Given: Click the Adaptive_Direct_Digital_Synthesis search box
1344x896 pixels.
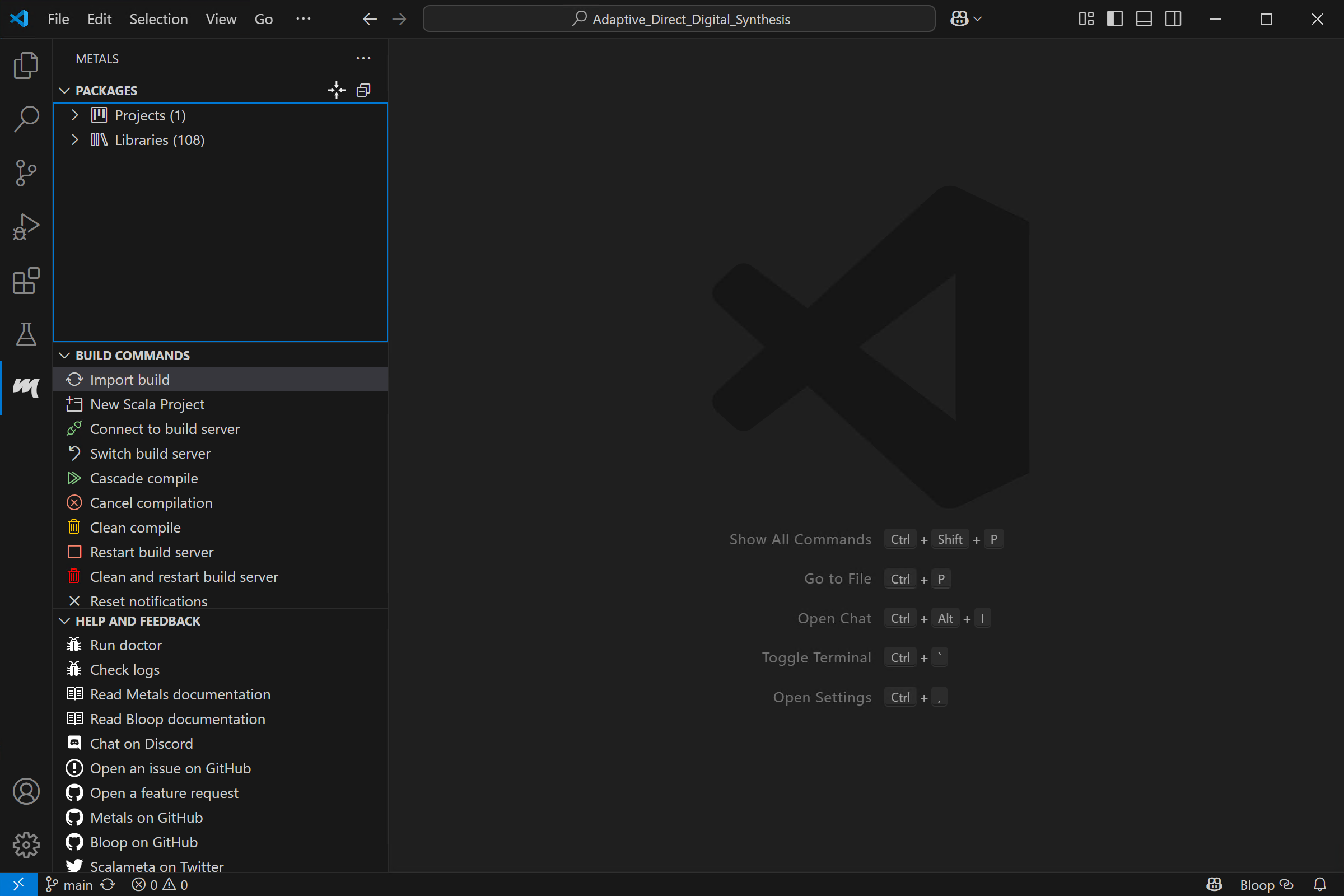Looking at the screenshot, I should tap(679, 19).
